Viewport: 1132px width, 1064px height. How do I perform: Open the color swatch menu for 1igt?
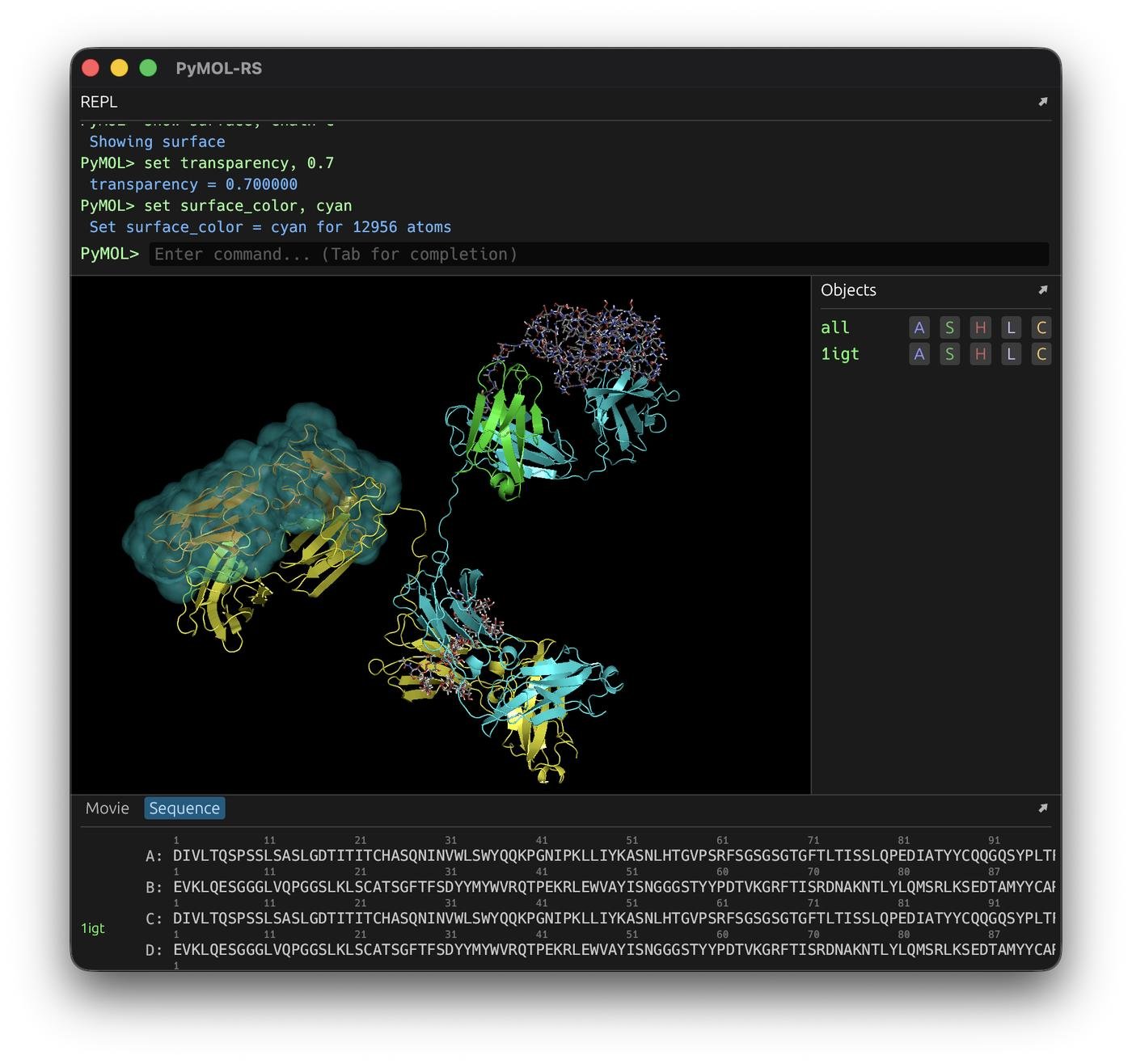point(1041,354)
